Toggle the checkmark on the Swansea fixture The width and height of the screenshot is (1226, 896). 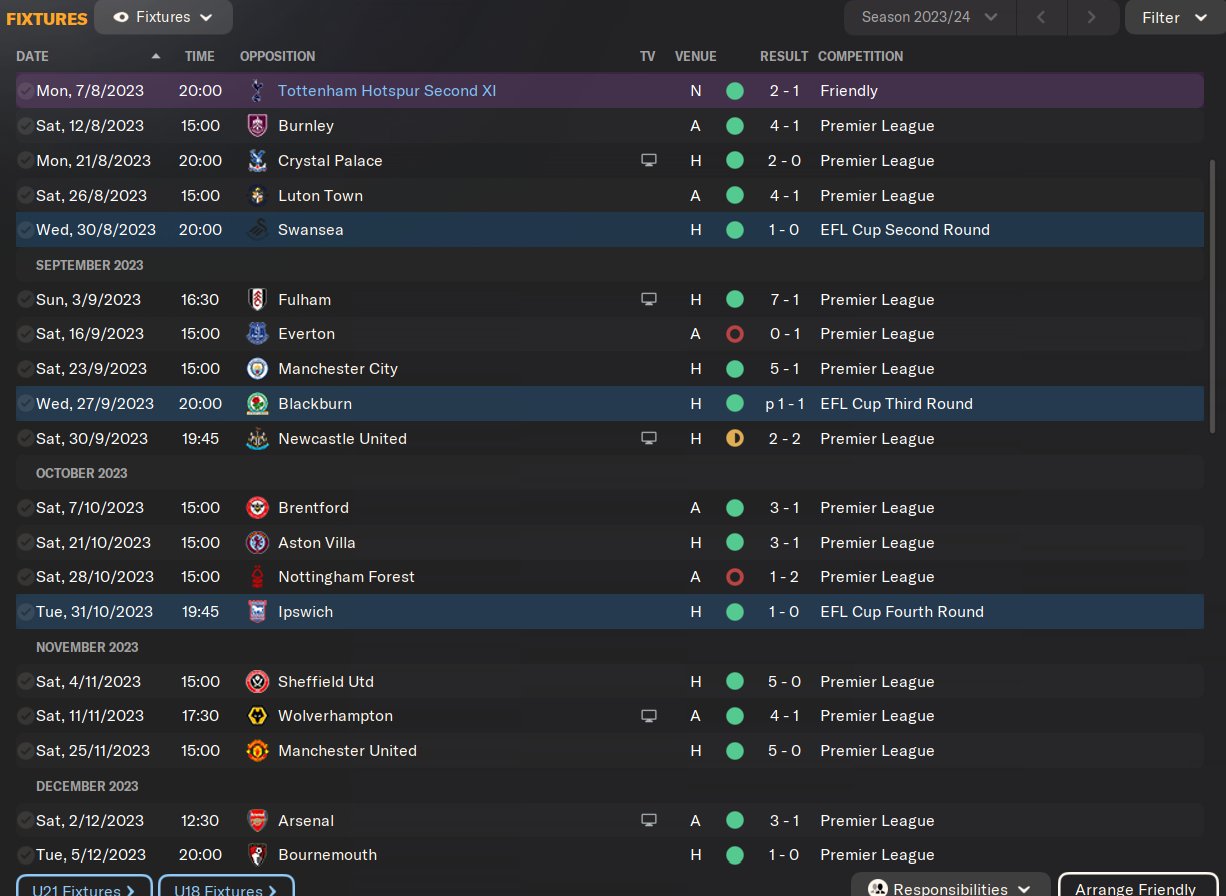coord(25,230)
